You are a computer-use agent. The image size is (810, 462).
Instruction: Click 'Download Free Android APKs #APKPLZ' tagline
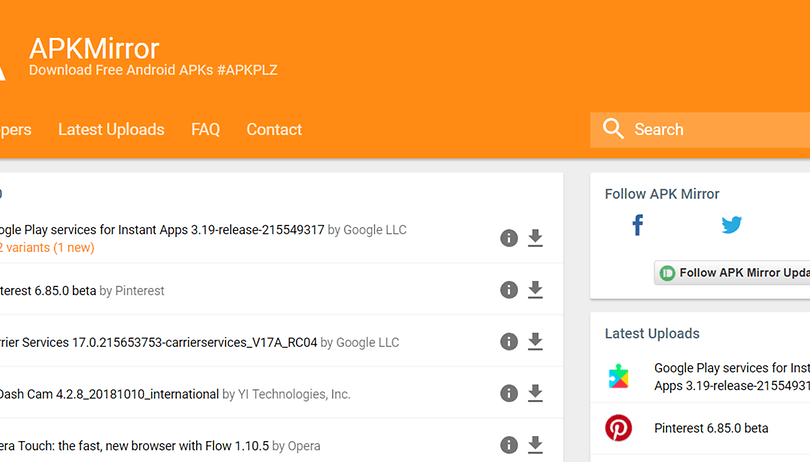(x=153, y=70)
